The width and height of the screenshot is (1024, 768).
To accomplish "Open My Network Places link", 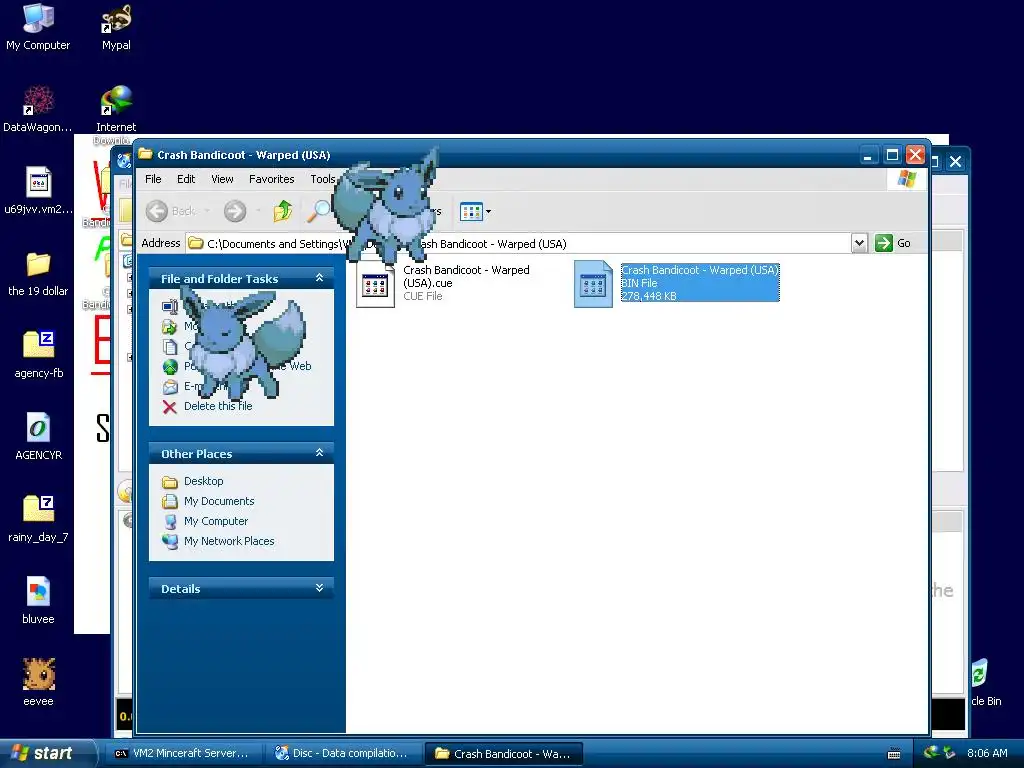I will tap(229, 541).
